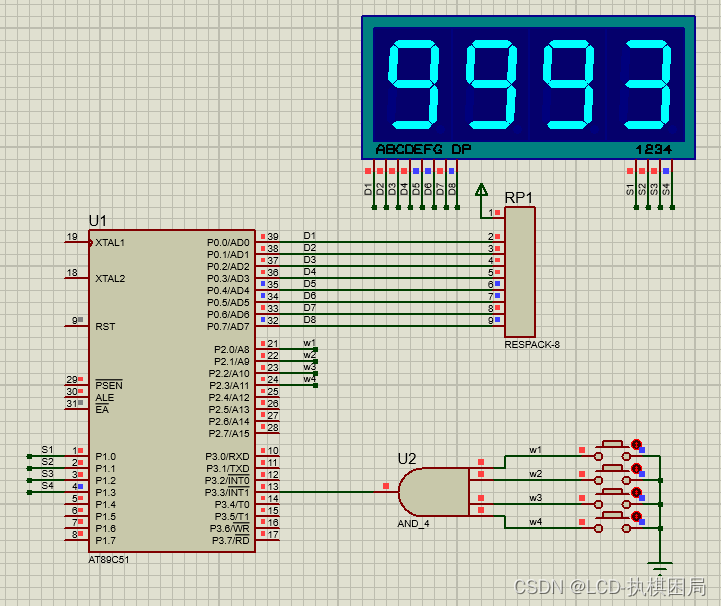Select the fourth digit showing 3
The width and height of the screenshot is (721, 606).
pos(647,84)
